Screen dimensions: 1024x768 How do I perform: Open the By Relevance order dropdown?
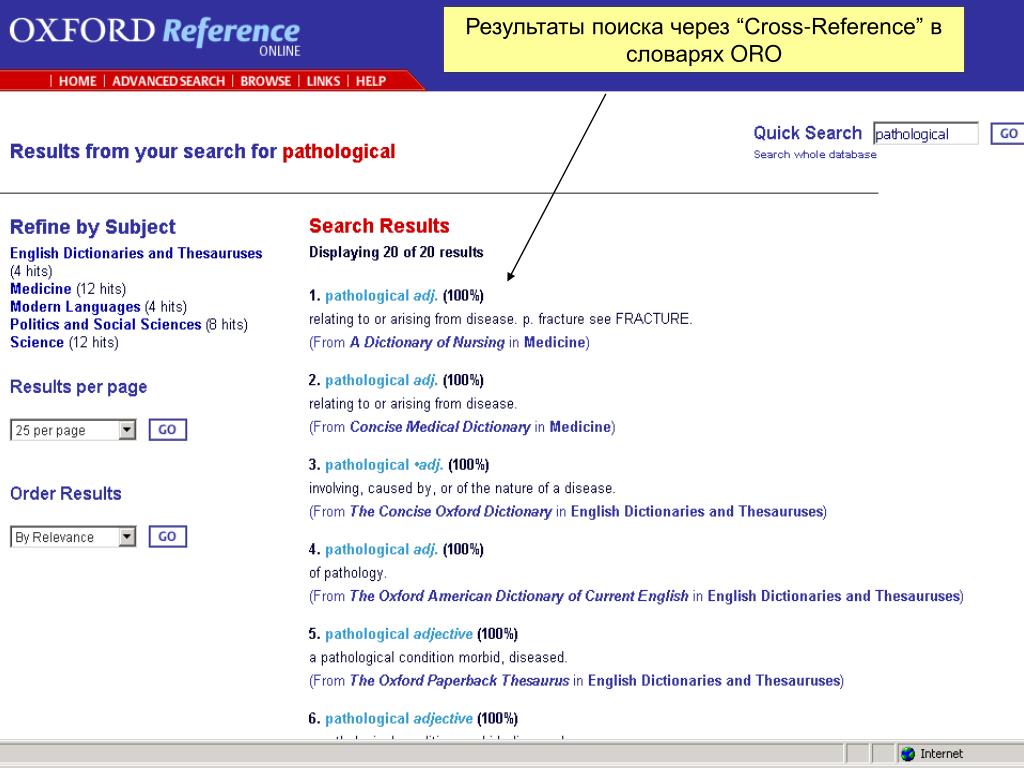coord(73,537)
